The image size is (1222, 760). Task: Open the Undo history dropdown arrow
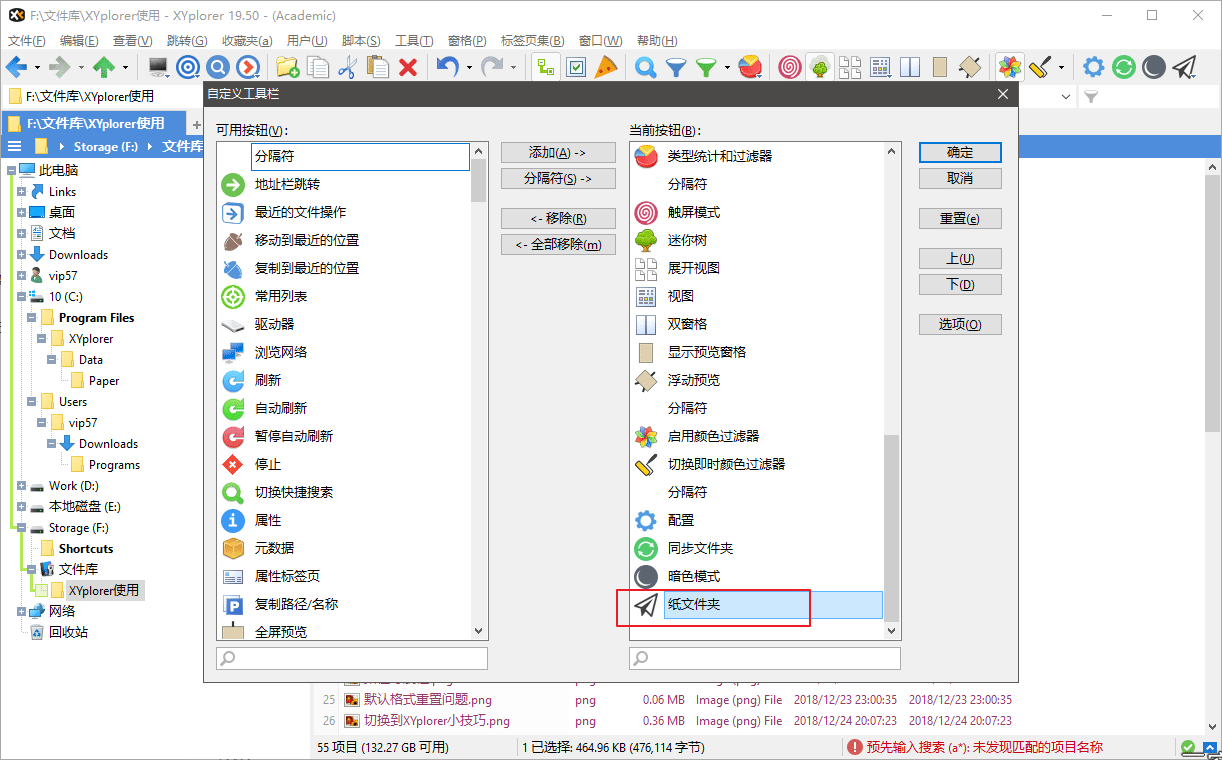[468, 68]
